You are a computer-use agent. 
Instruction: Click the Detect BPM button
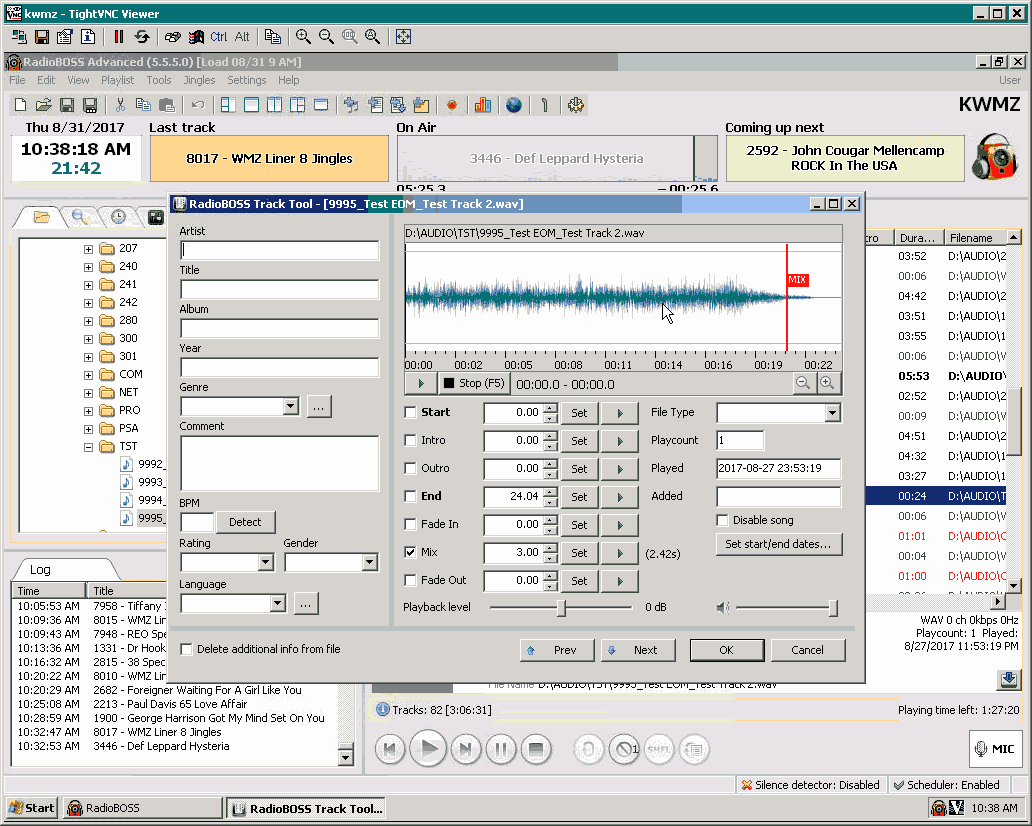click(x=245, y=523)
